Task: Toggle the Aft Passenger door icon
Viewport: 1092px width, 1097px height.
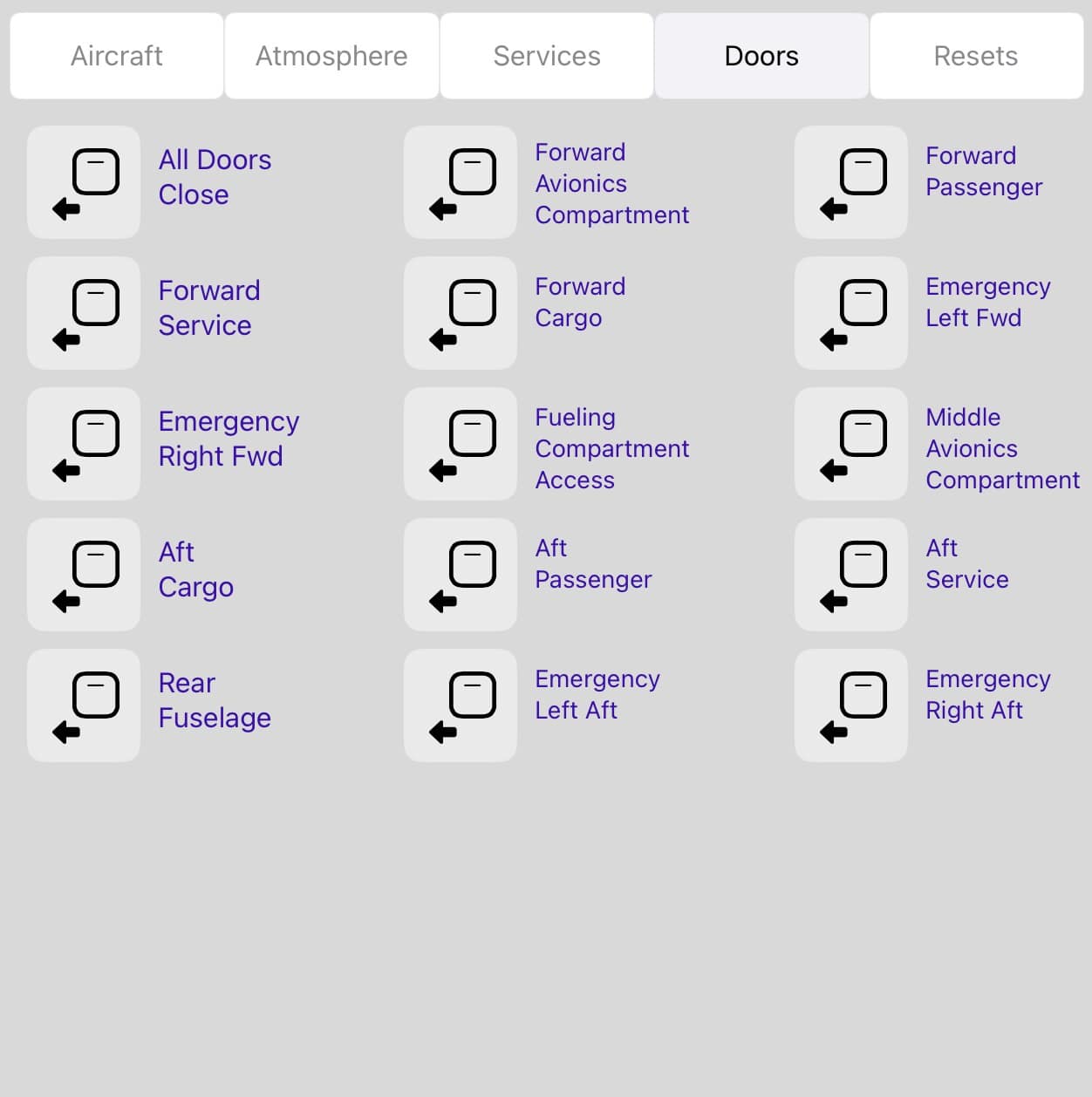Action: 461,575
